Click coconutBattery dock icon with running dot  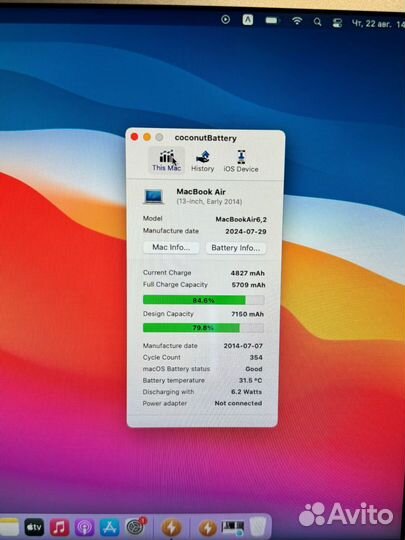[172, 527]
